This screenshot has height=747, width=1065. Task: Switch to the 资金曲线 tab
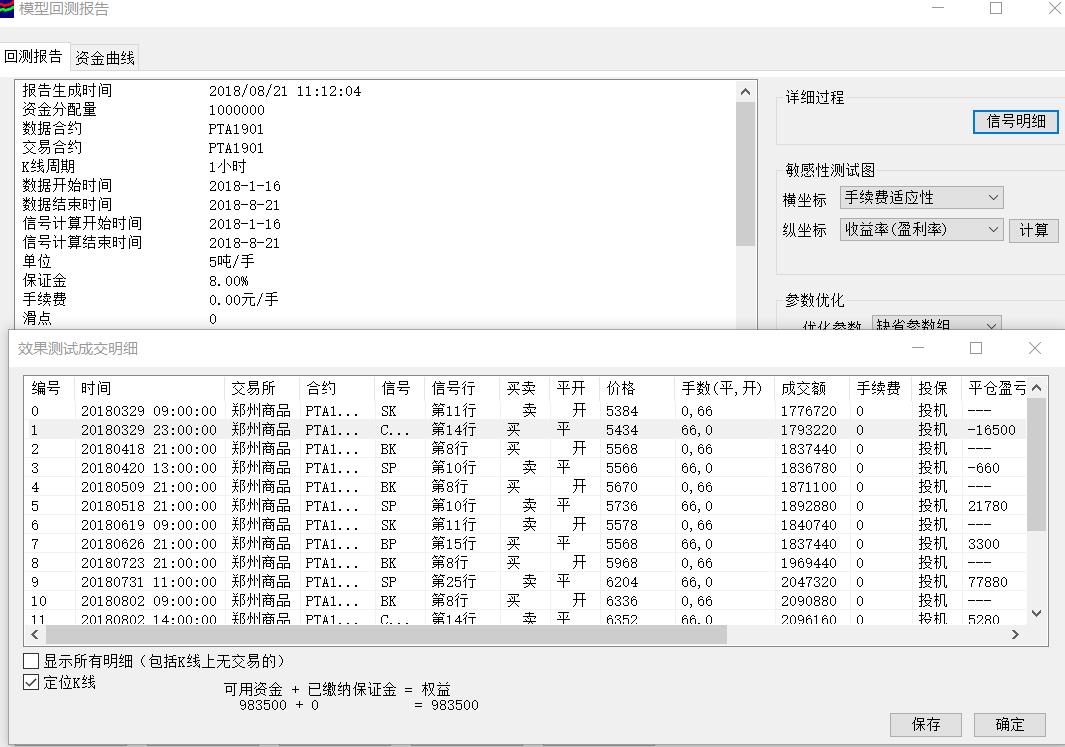pyautogui.click(x=105, y=58)
